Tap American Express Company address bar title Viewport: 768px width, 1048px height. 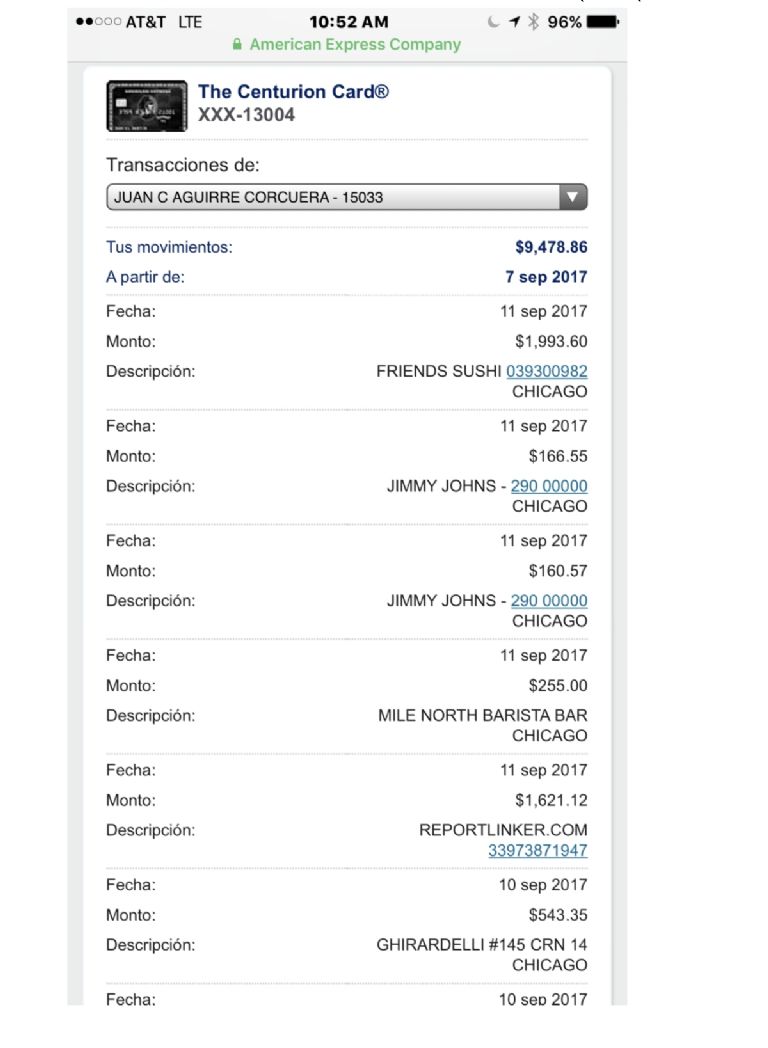click(355, 45)
